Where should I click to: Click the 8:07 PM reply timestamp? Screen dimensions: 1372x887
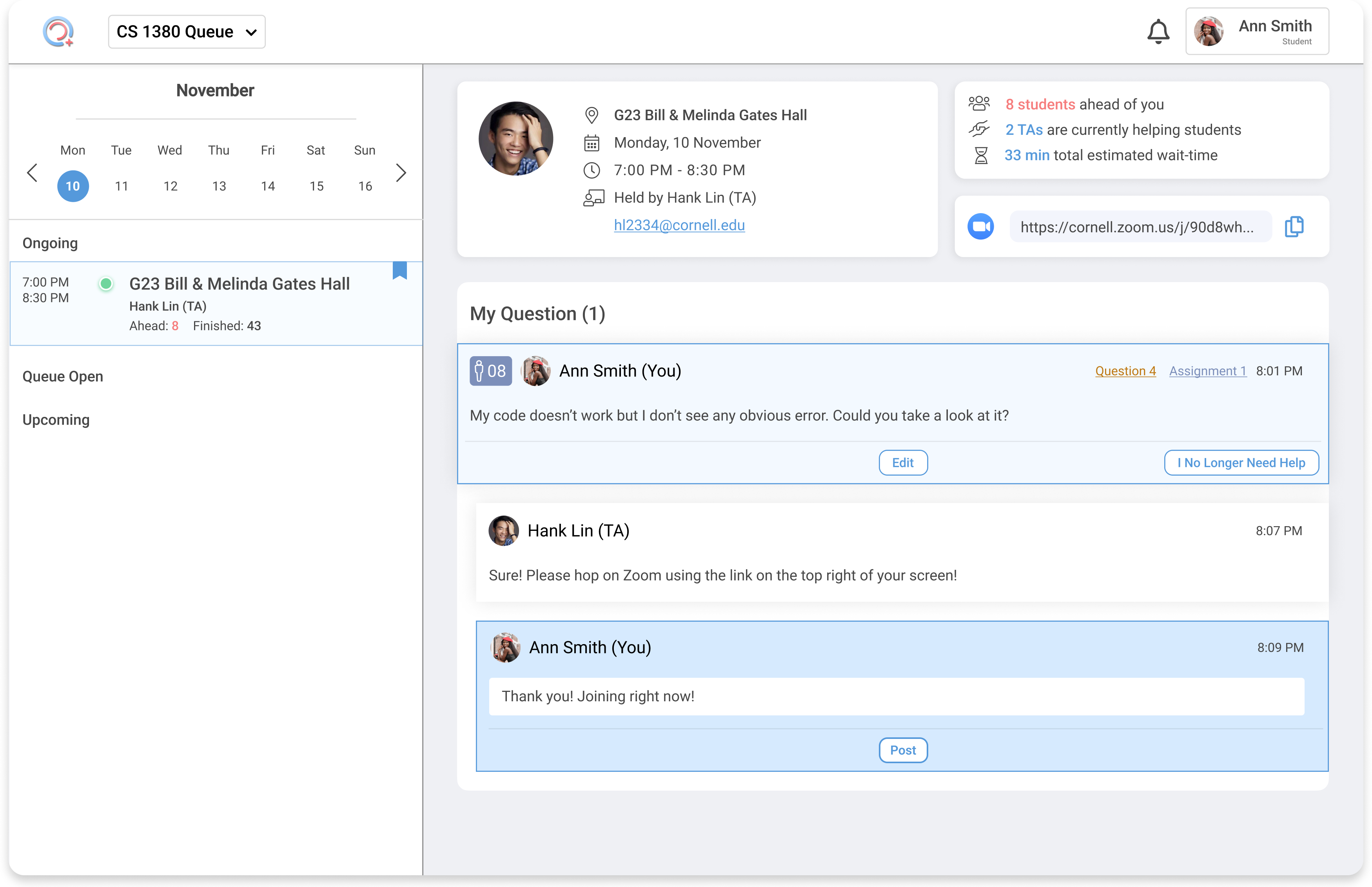click(x=1279, y=530)
